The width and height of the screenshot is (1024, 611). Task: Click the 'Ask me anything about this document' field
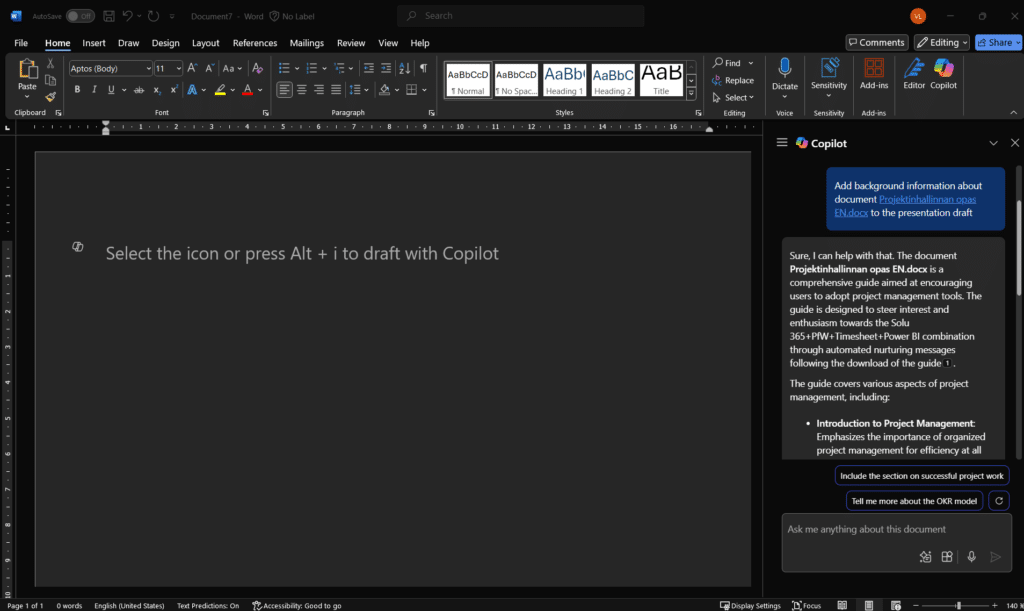[x=896, y=529]
